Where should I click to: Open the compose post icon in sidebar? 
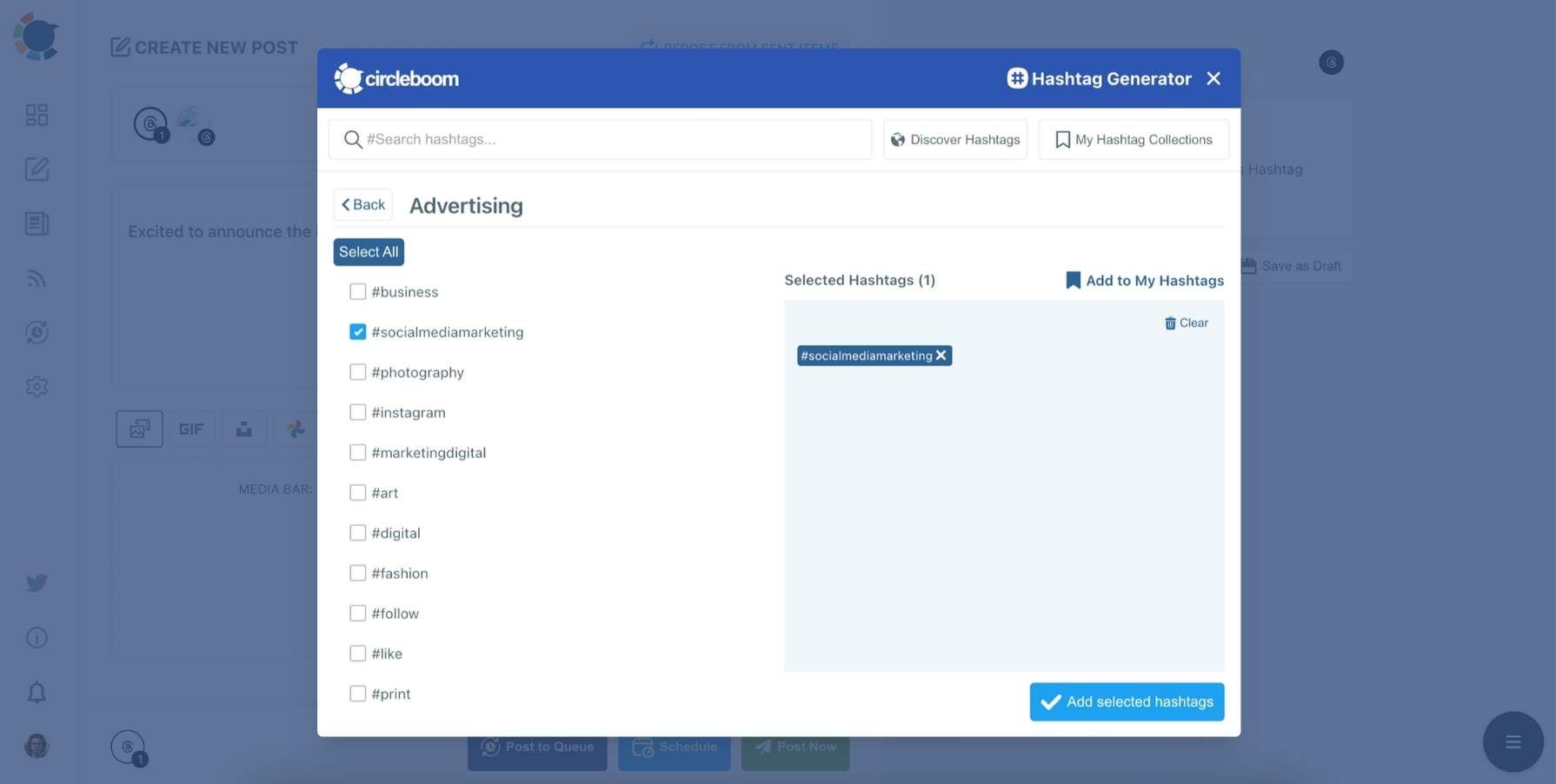(x=37, y=169)
